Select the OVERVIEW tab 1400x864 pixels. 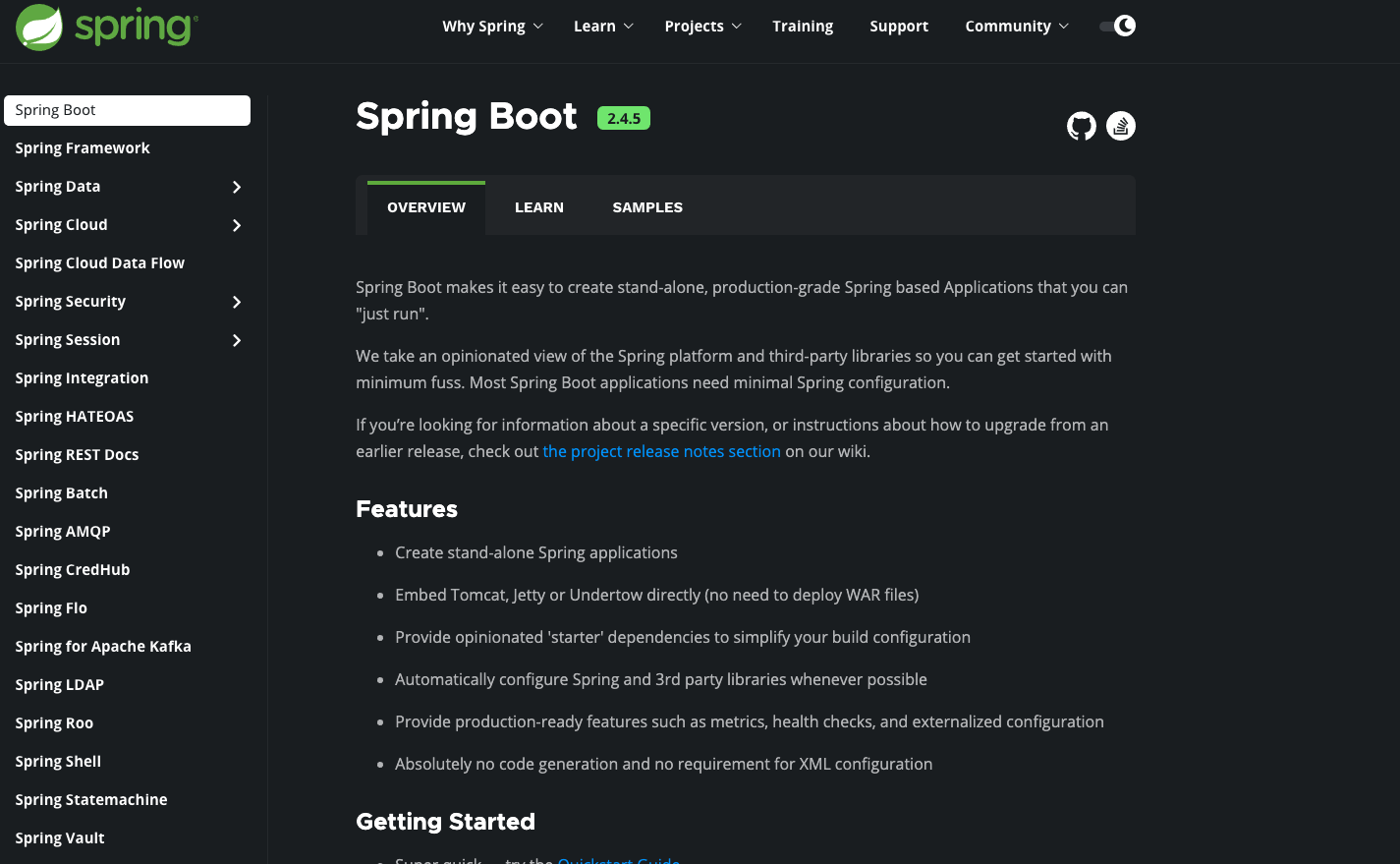[x=426, y=207]
